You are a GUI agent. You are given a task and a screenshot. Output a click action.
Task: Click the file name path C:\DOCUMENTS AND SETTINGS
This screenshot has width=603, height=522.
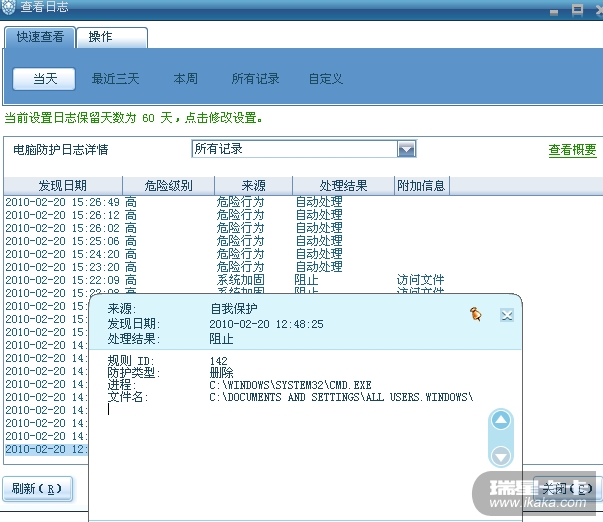[341, 397]
